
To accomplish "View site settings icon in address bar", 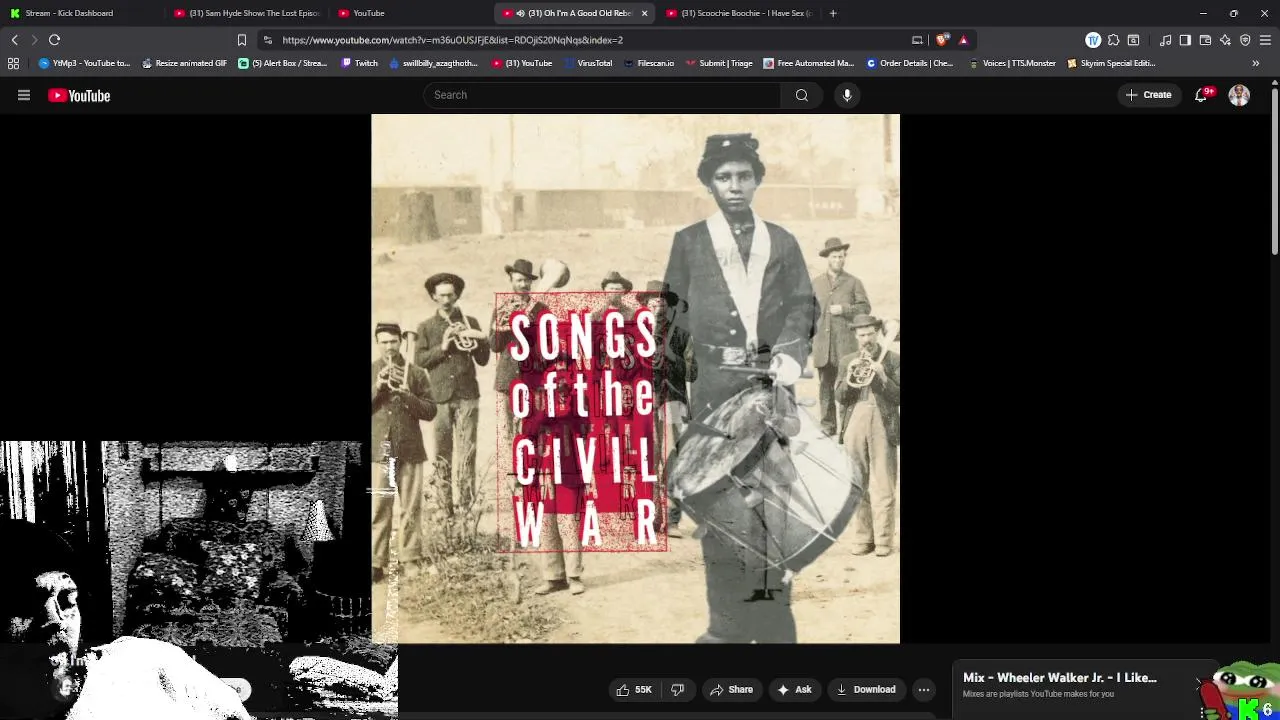I will (x=267, y=40).
